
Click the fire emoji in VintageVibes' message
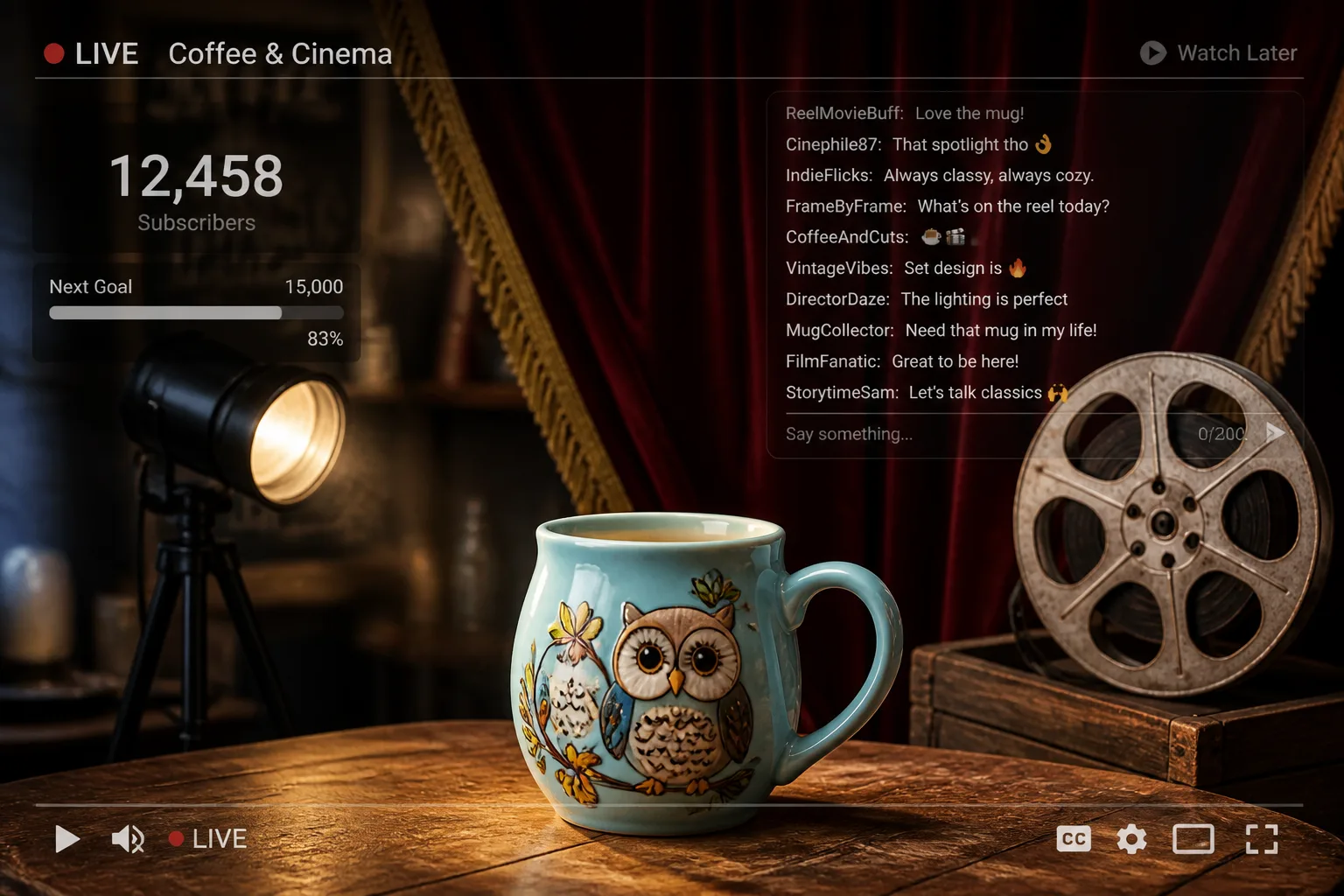click(x=1018, y=267)
